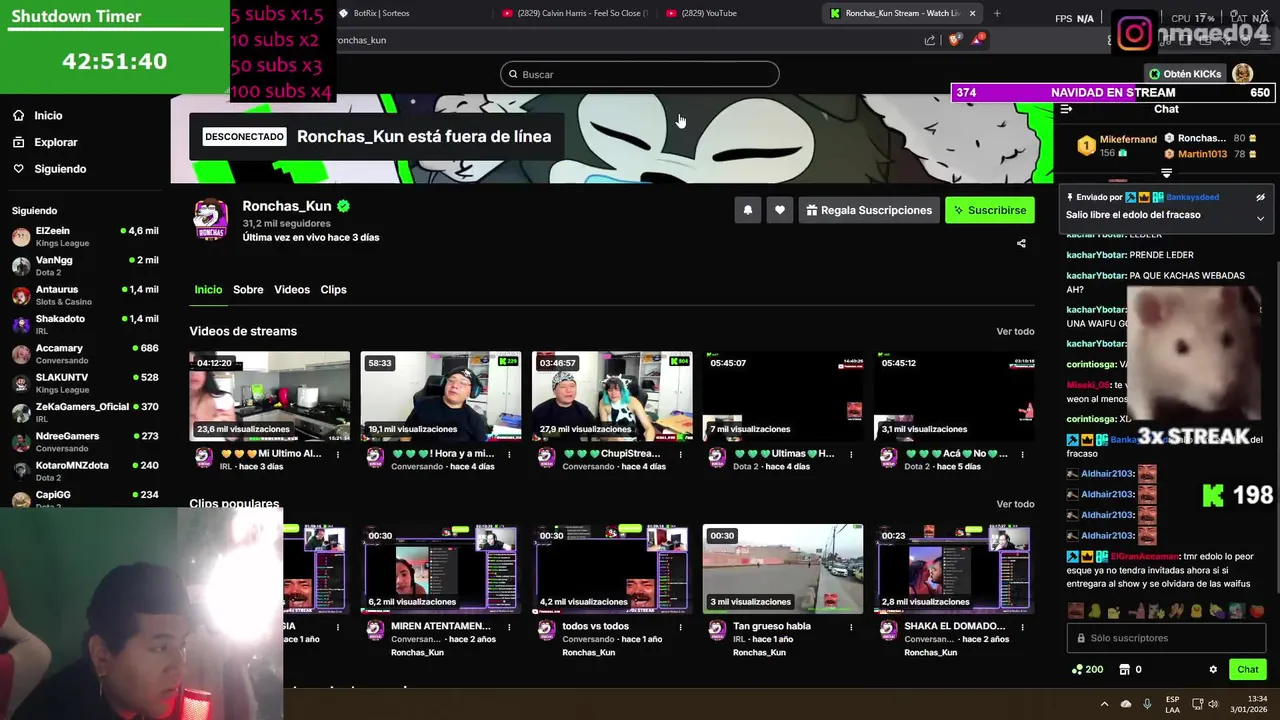This screenshot has height=720, width=1280.
Task: Click the Brave Rewards triangle icon
Action: pyautogui.click(x=978, y=40)
